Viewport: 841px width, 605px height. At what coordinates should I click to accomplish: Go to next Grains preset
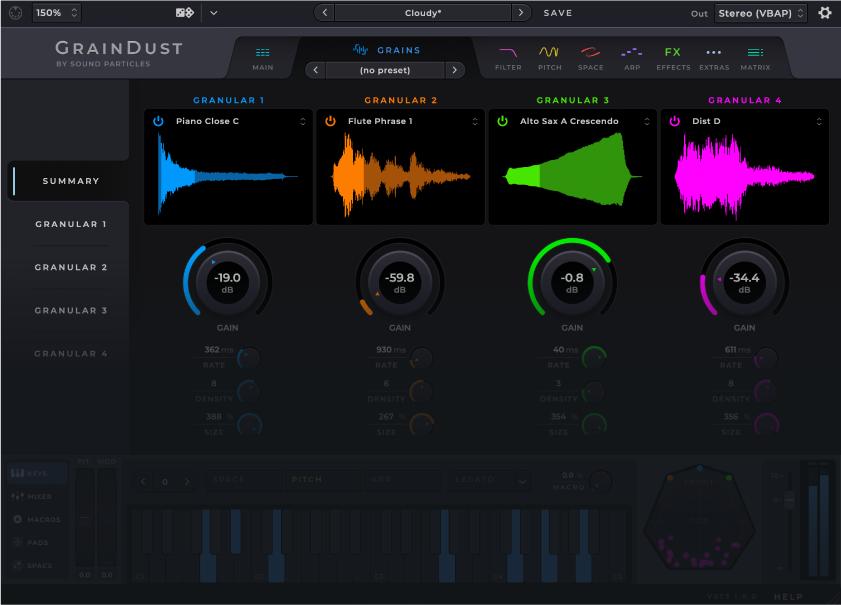coord(454,70)
